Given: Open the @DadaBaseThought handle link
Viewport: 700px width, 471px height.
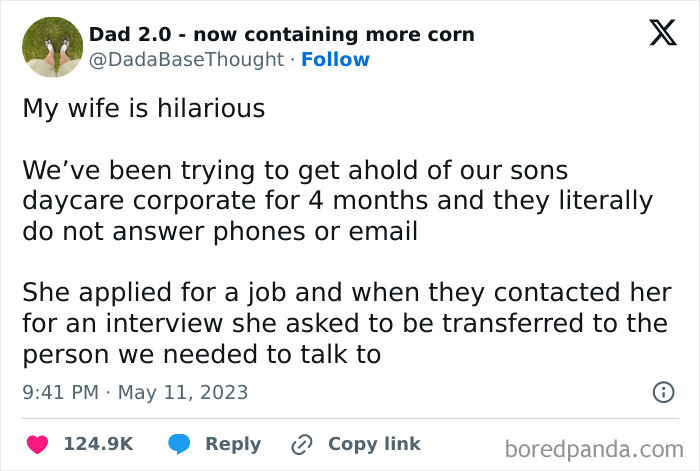Looking at the screenshot, I should [x=186, y=59].
